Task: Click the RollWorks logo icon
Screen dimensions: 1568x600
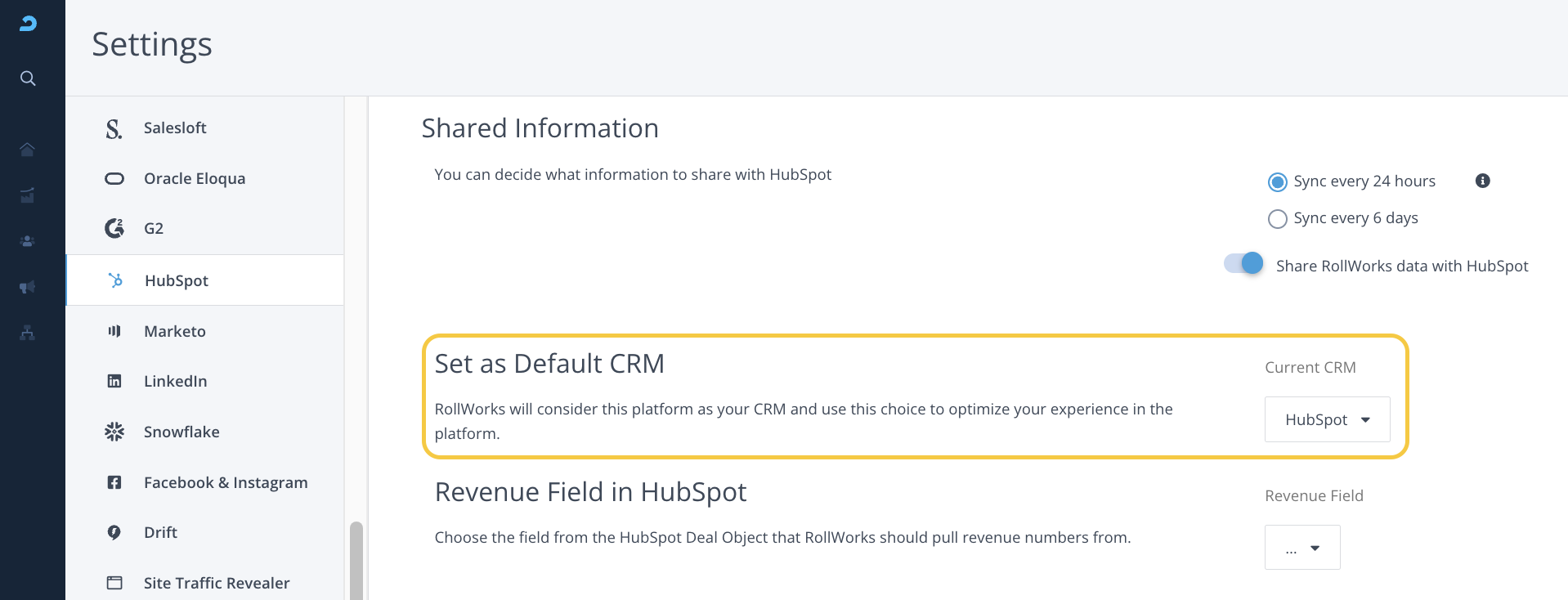Action: [28, 24]
